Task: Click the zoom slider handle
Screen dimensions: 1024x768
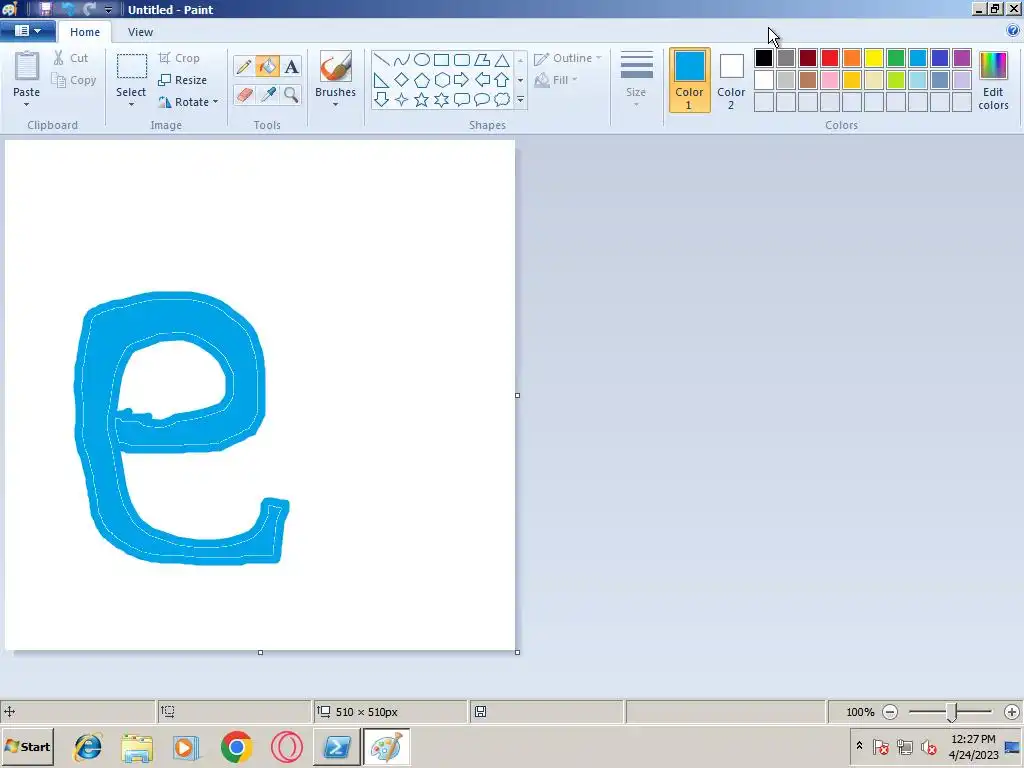Action: (952, 712)
